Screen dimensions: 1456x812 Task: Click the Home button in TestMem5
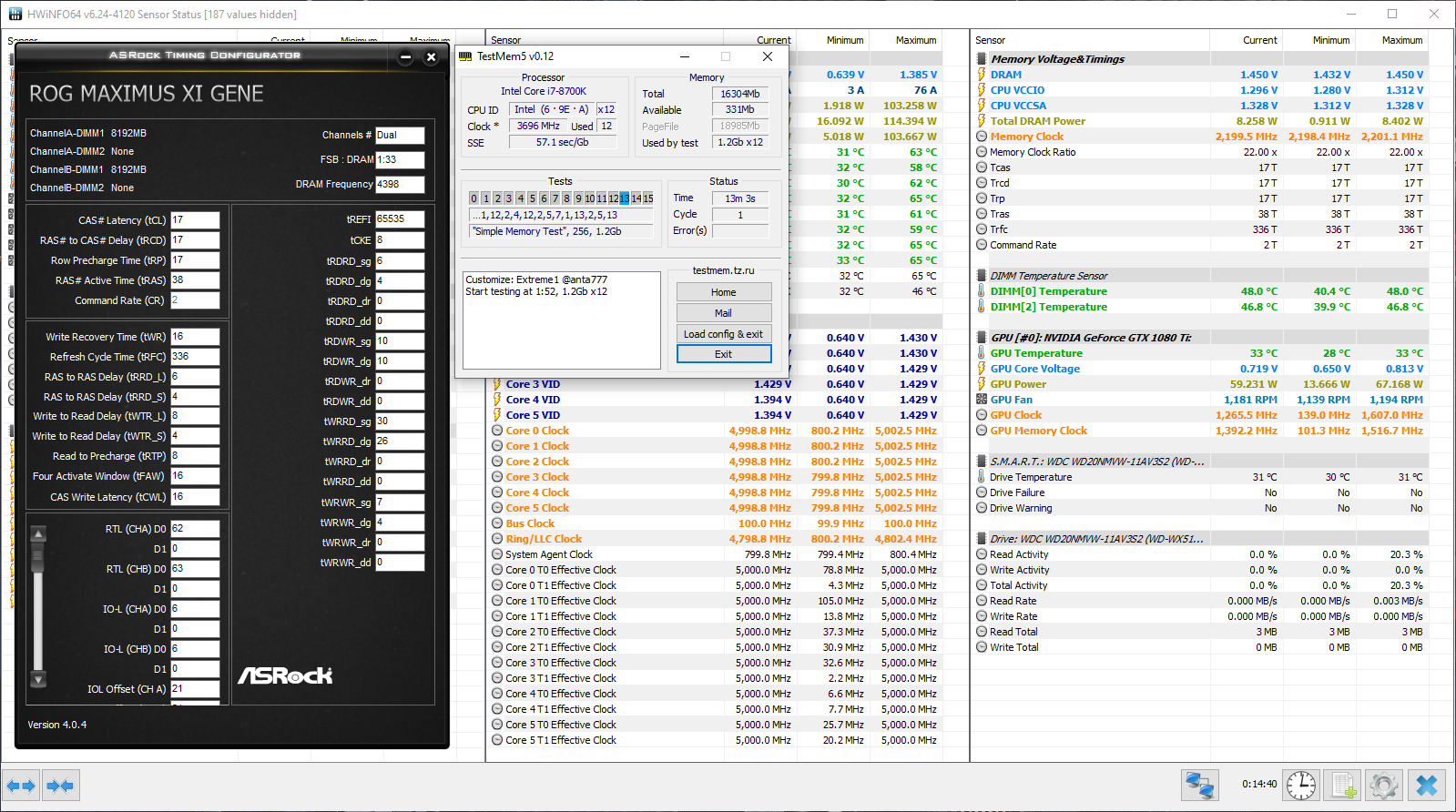click(x=724, y=292)
